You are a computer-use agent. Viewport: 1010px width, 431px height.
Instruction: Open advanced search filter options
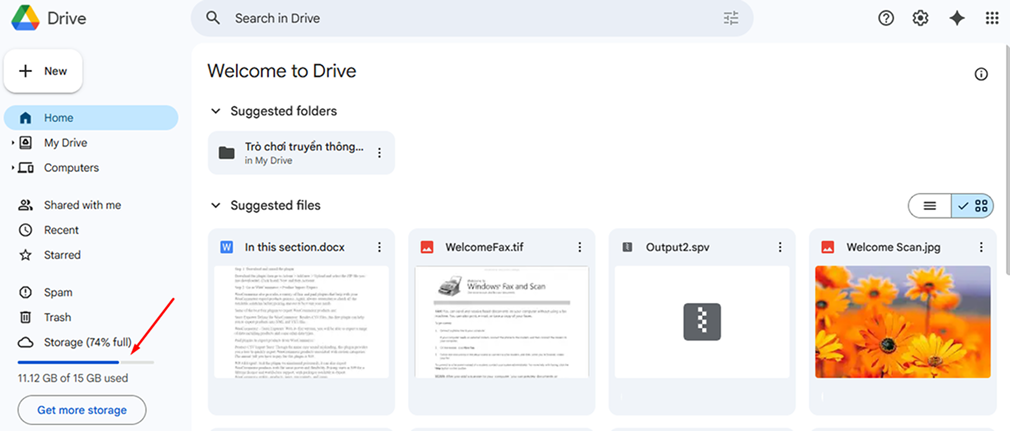pyautogui.click(x=731, y=18)
